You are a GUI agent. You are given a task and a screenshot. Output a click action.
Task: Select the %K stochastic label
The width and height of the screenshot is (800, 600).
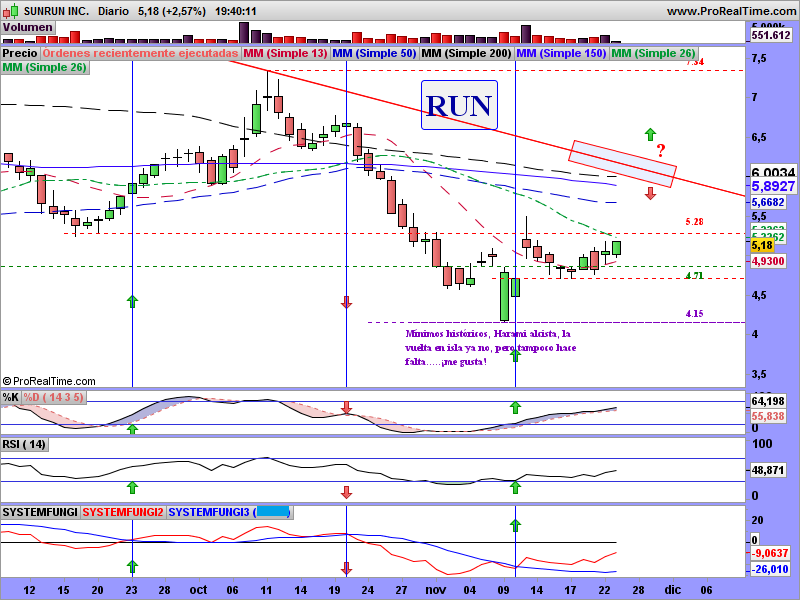[11, 397]
